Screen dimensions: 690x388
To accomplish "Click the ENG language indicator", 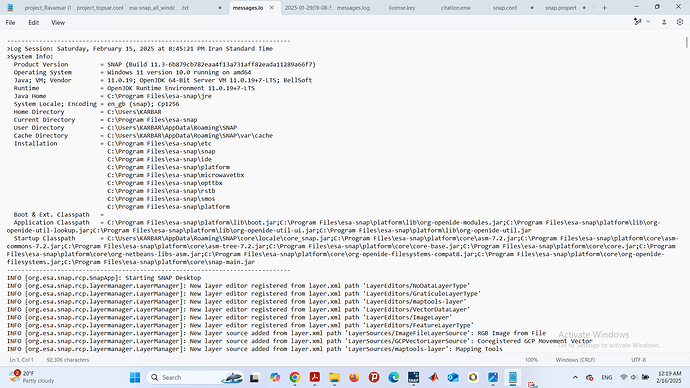I will coord(607,377).
